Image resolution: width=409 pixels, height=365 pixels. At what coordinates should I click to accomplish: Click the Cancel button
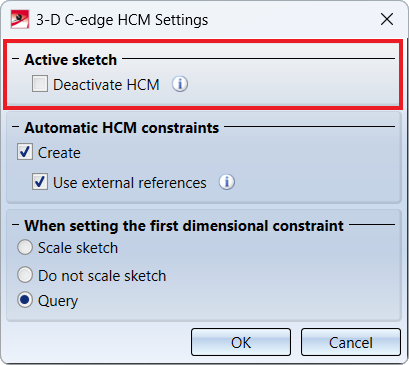tap(351, 342)
